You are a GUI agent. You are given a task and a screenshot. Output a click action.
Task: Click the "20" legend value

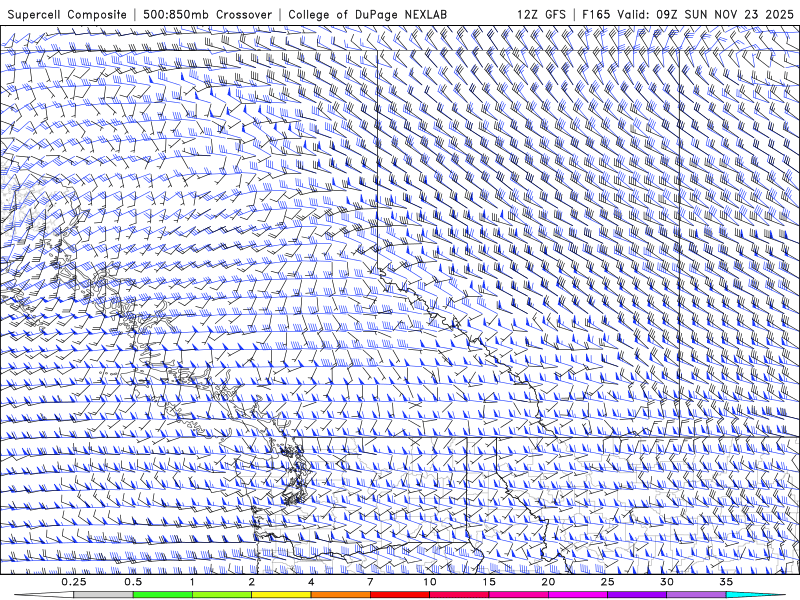pyautogui.click(x=548, y=582)
